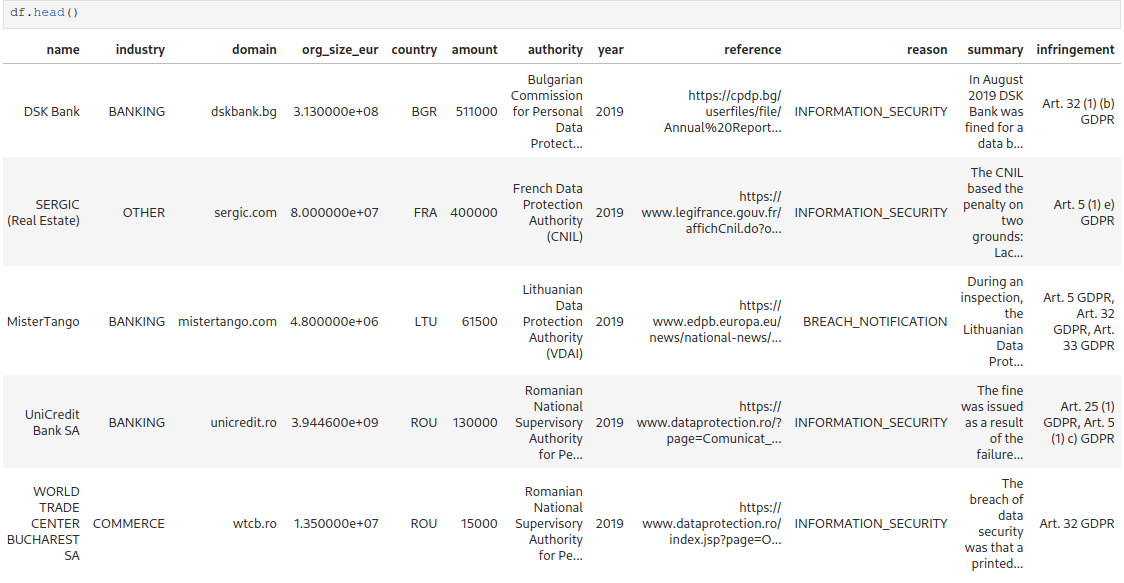Click the 'reference' column header
This screenshot has height=583, width=1124.
point(752,49)
